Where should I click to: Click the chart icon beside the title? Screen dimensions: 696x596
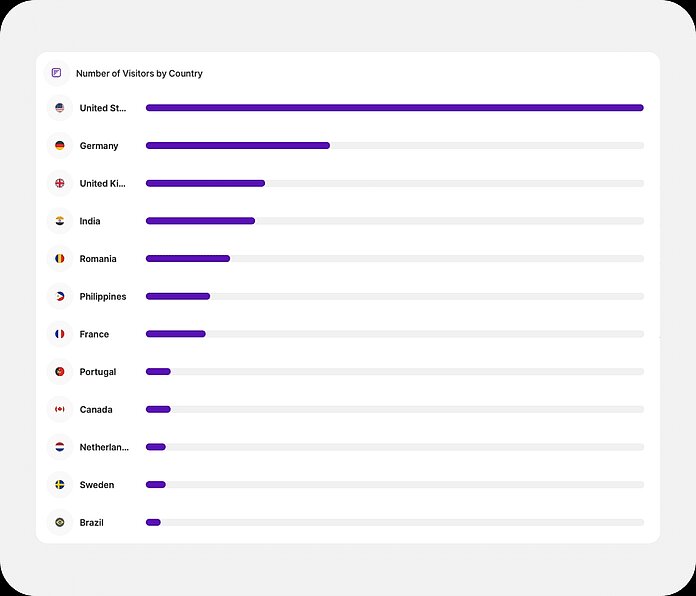pos(57,73)
